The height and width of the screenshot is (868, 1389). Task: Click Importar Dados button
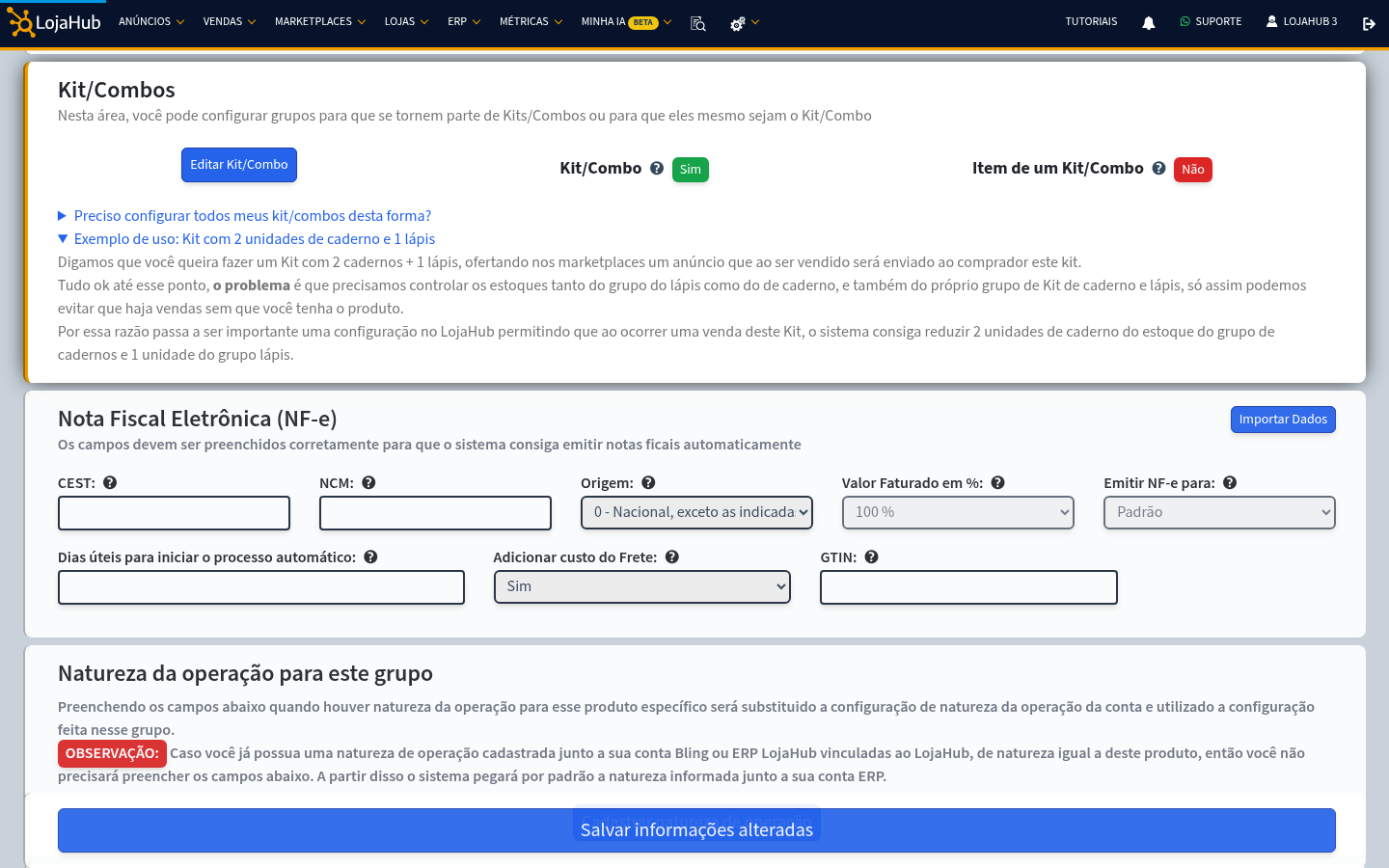point(1283,420)
